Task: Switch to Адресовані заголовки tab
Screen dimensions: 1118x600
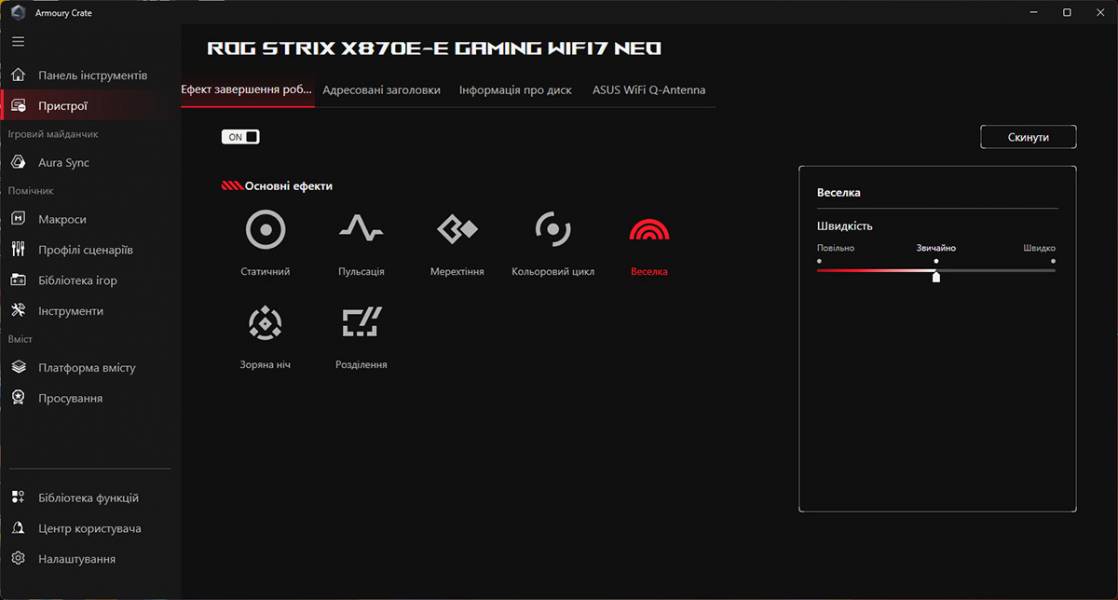Action: coord(381,90)
